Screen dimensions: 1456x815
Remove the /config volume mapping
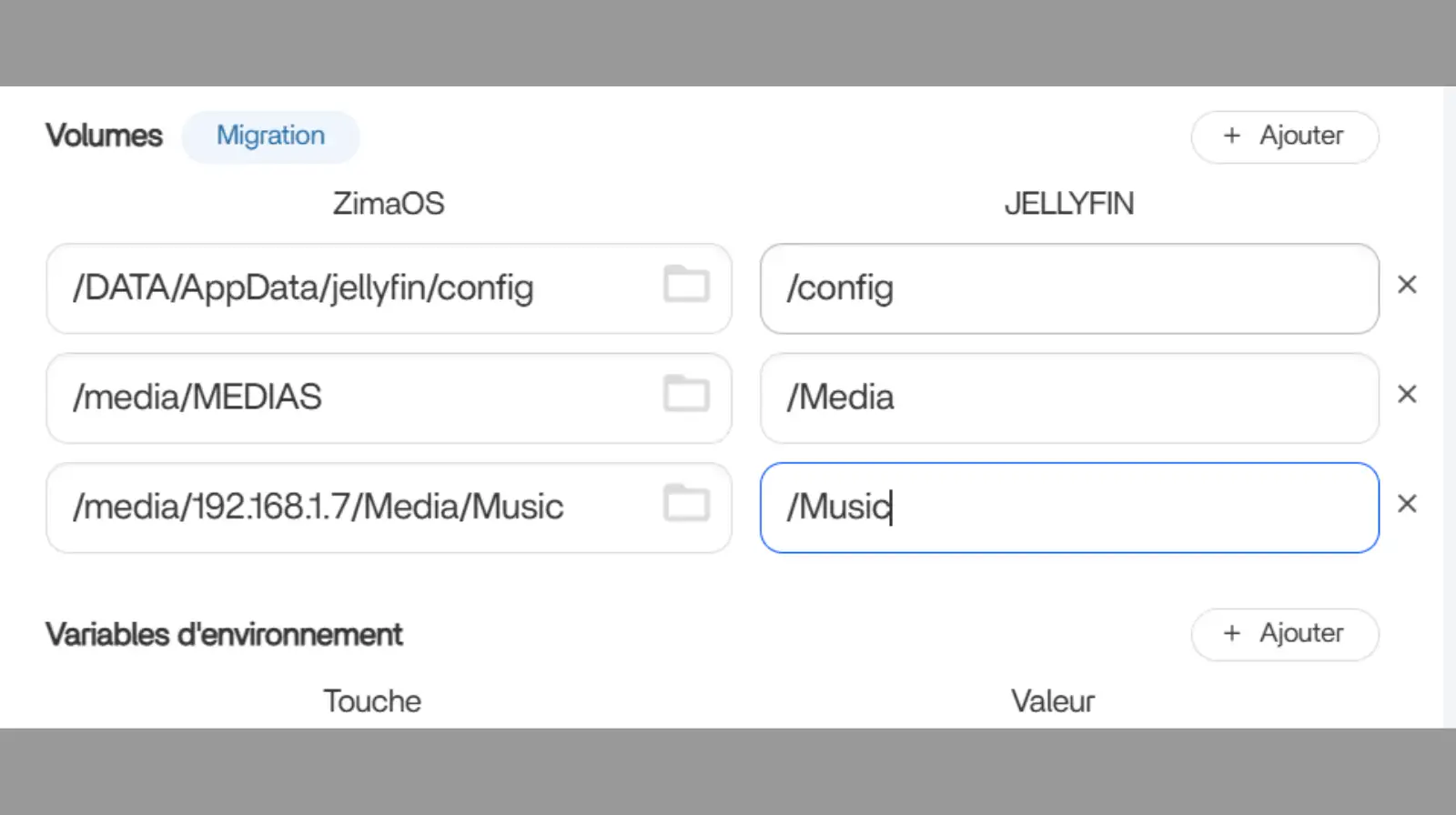[x=1407, y=286]
